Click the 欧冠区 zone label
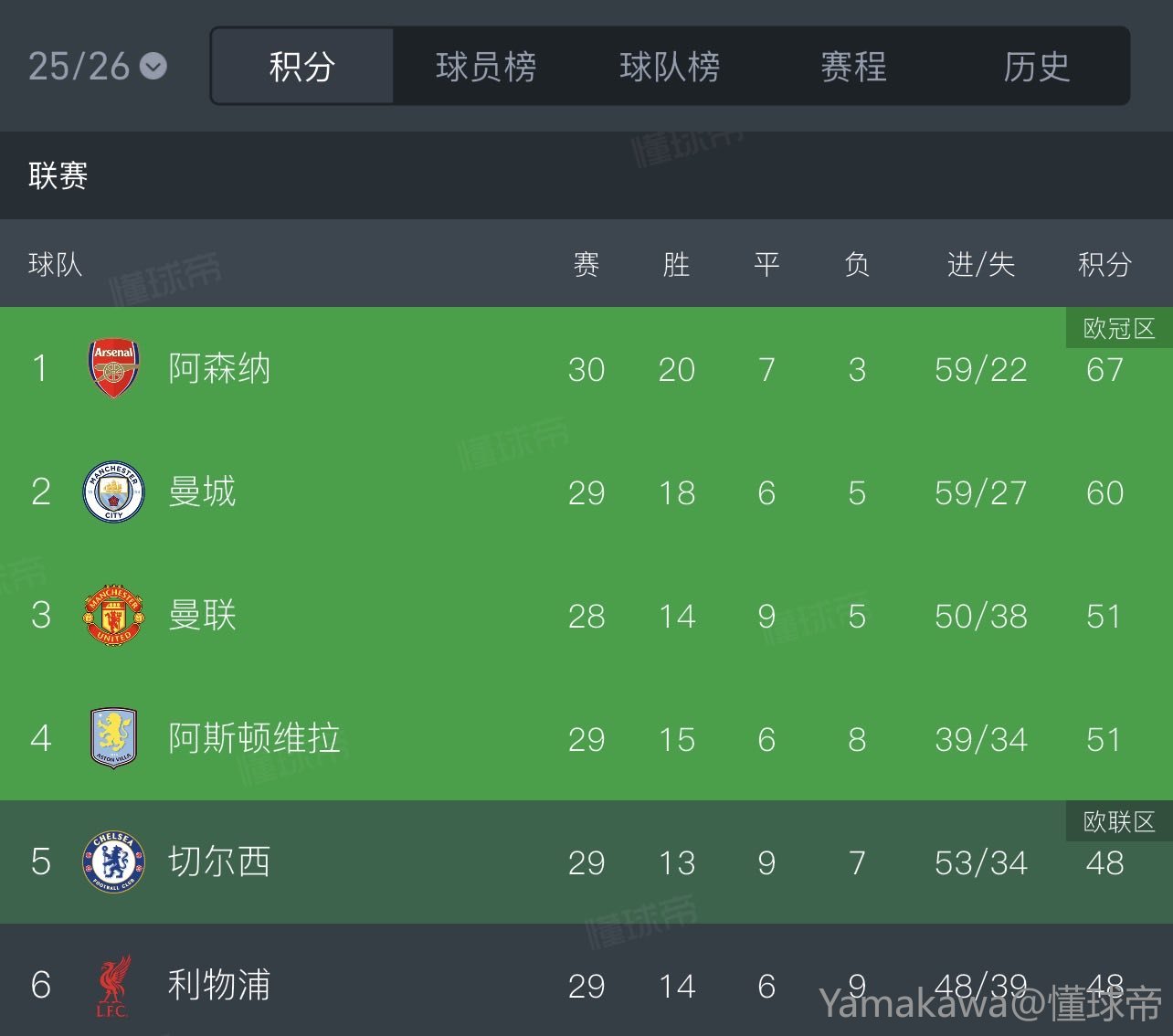Image resolution: width=1173 pixels, height=1036 pixels. tap(1119, 329)
